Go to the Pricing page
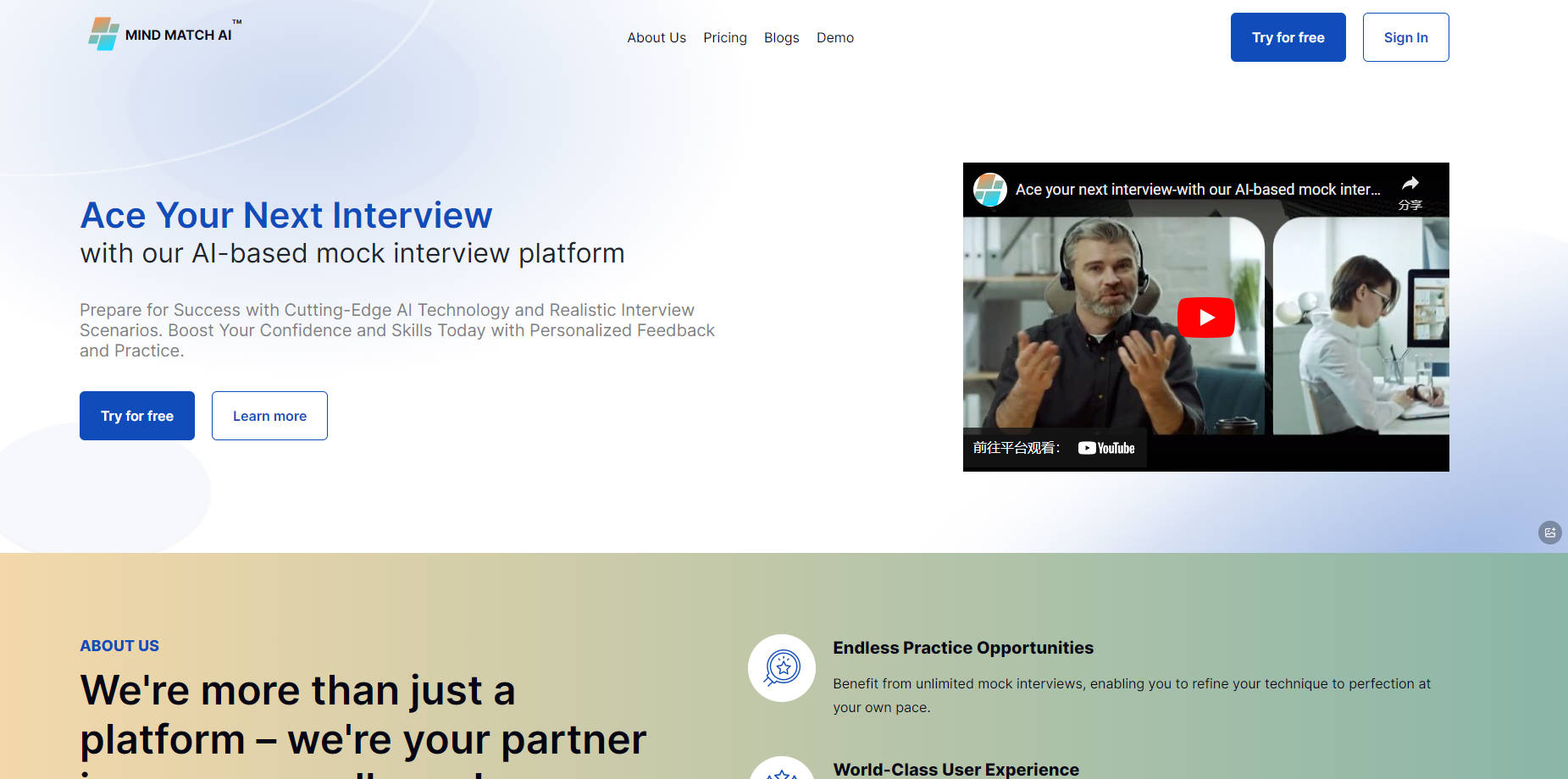This screenshot has width=1568, height=779. click(x=725, y=37)
